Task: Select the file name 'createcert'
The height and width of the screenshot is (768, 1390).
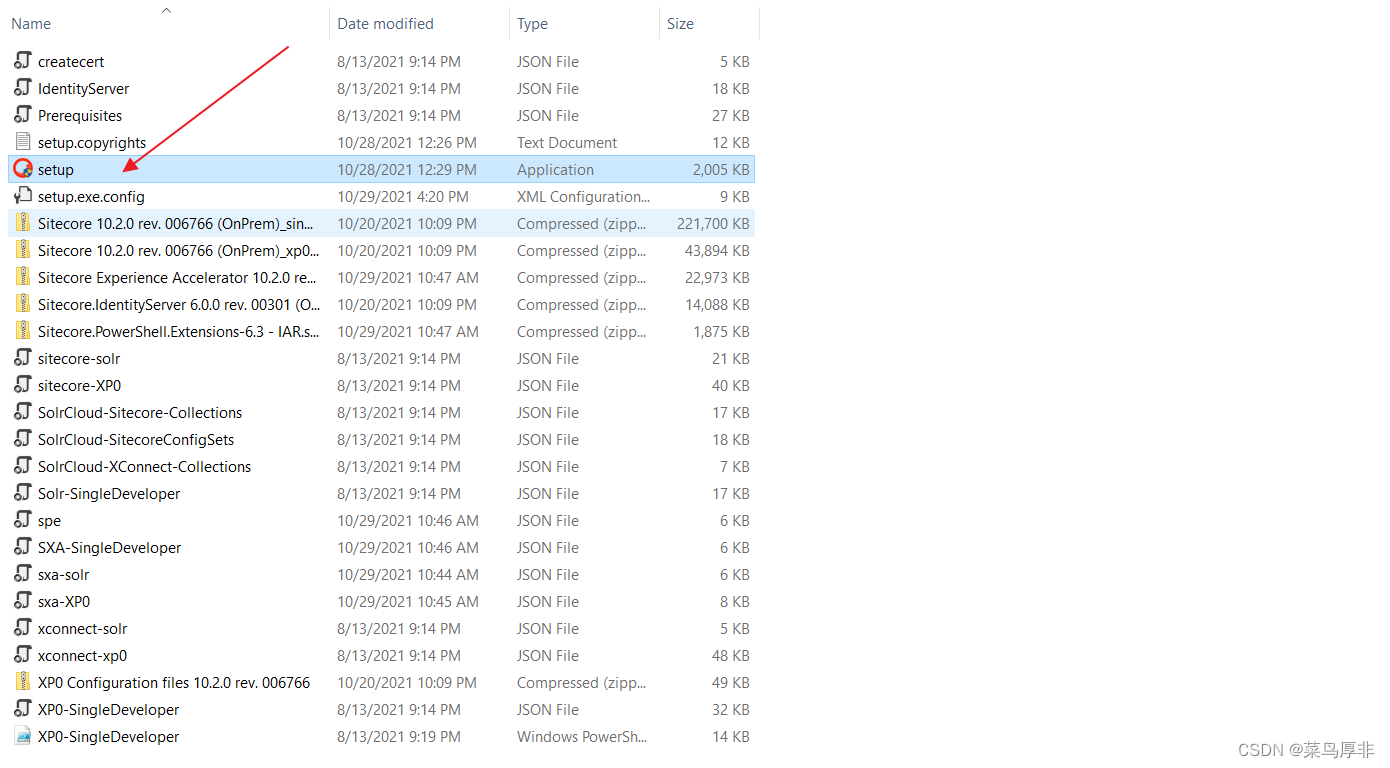Action: [71, 62]
